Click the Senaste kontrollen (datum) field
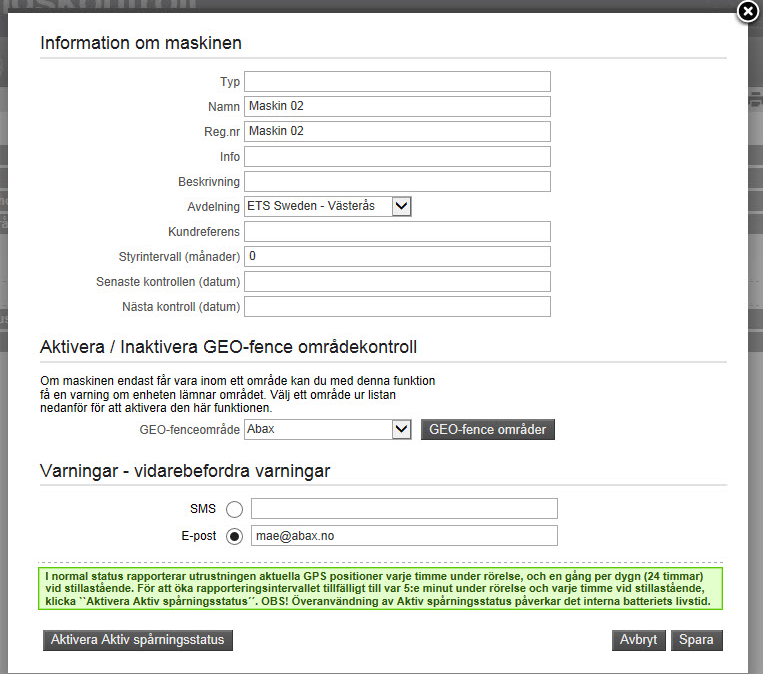The image size is (763, 674). [x=397, y=282]
